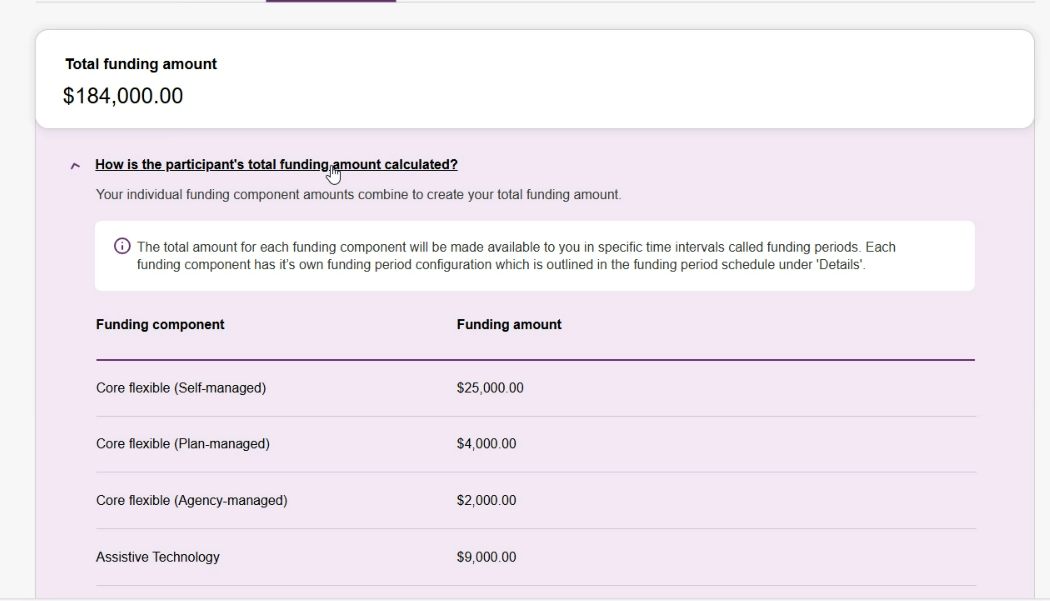The width and height of the screenshot is (1050, 601).
Task: Select 'Core flexible (Agency-managed)' row label
Action: coord(192,500)
